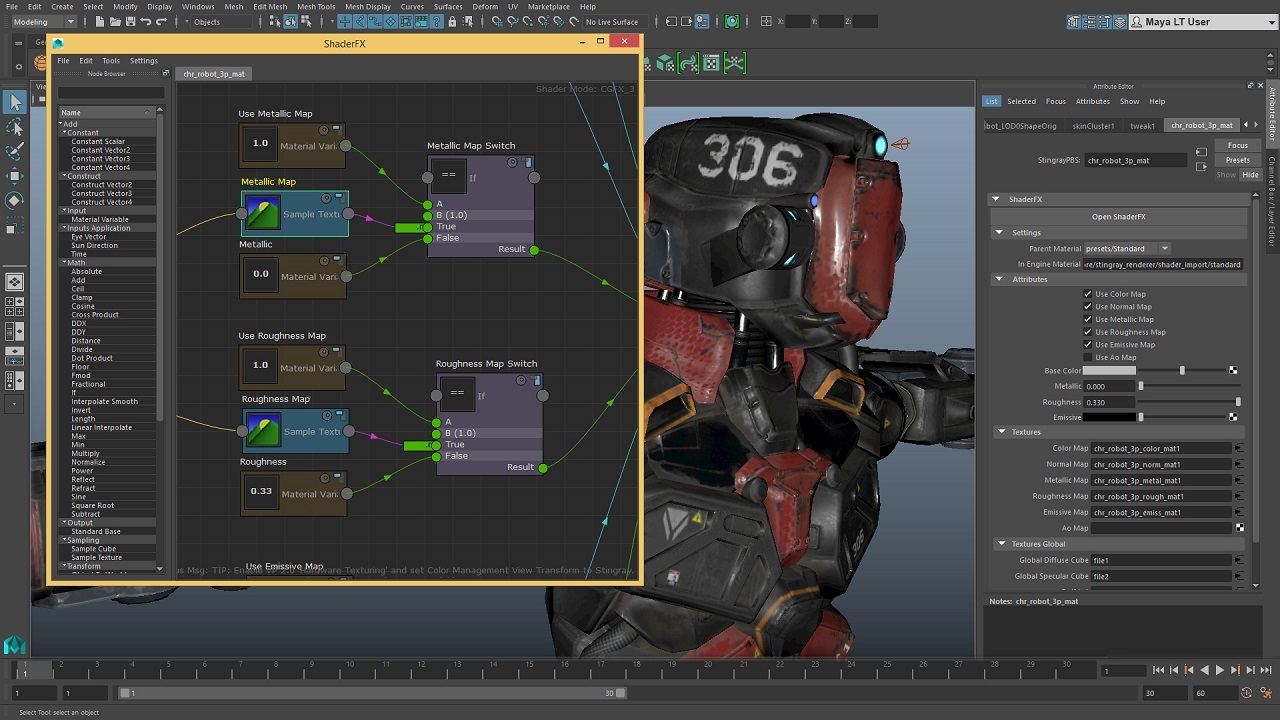The width and height of the screenshot is (1280, 720).
Task: Click the Metallic Map sample texture thumbnail
Action: click(x=263, y=213)
